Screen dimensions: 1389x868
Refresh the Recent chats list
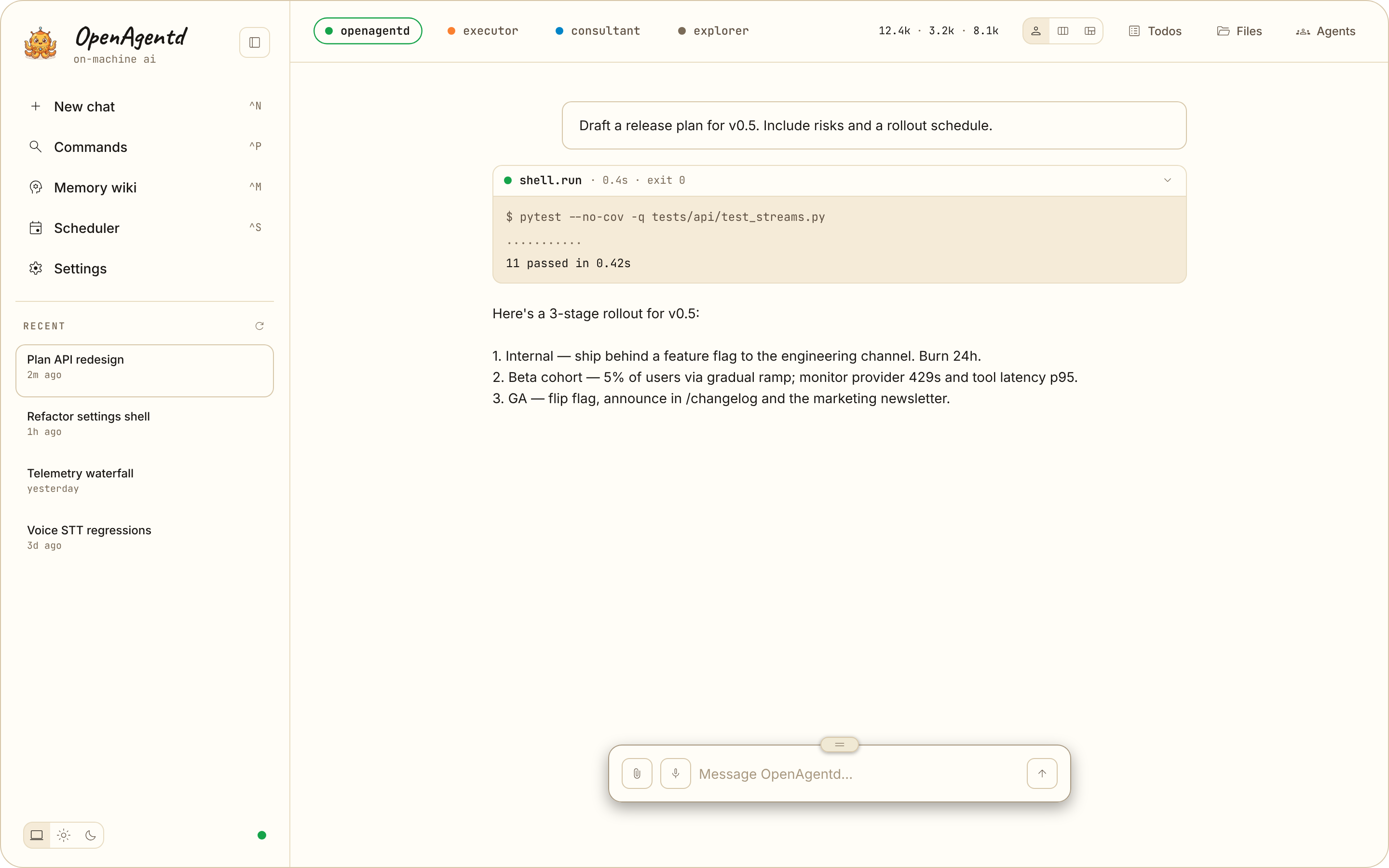(259, 326)
